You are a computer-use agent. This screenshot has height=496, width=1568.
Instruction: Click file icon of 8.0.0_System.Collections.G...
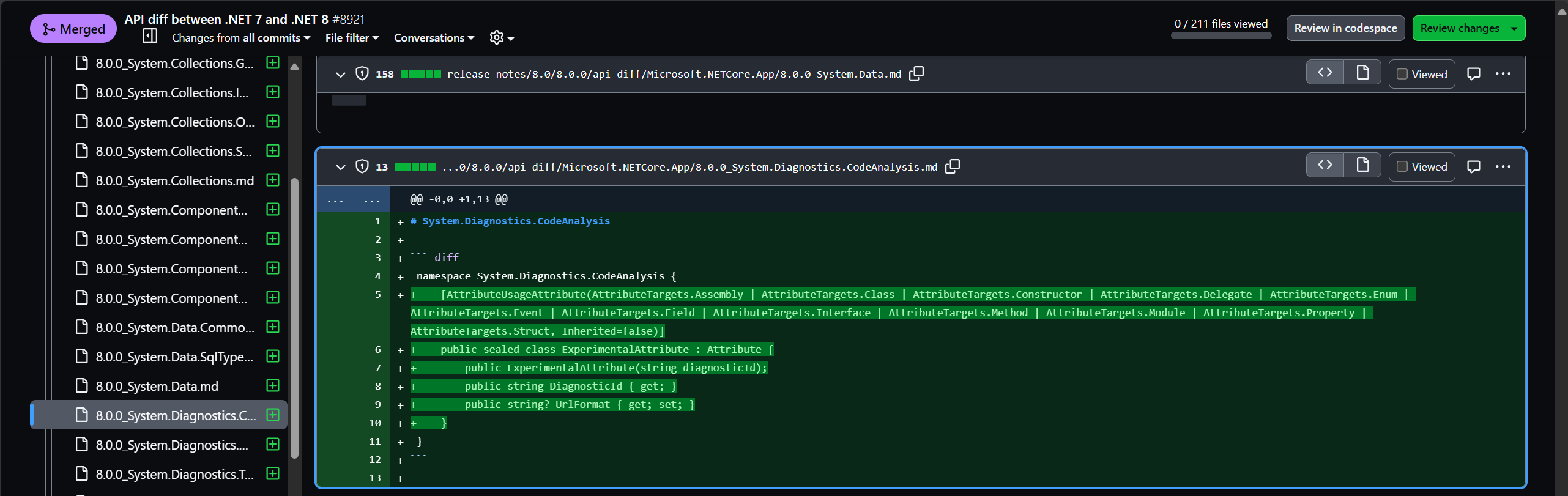pos(82,62)
